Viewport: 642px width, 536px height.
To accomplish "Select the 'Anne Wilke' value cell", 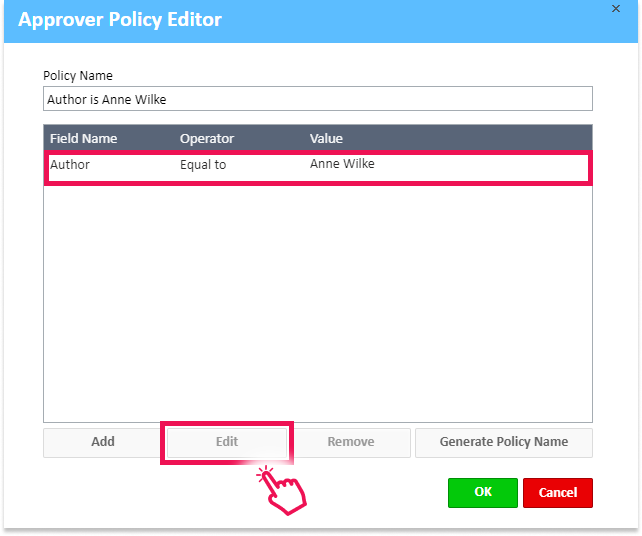I will (x=342, y=164).
